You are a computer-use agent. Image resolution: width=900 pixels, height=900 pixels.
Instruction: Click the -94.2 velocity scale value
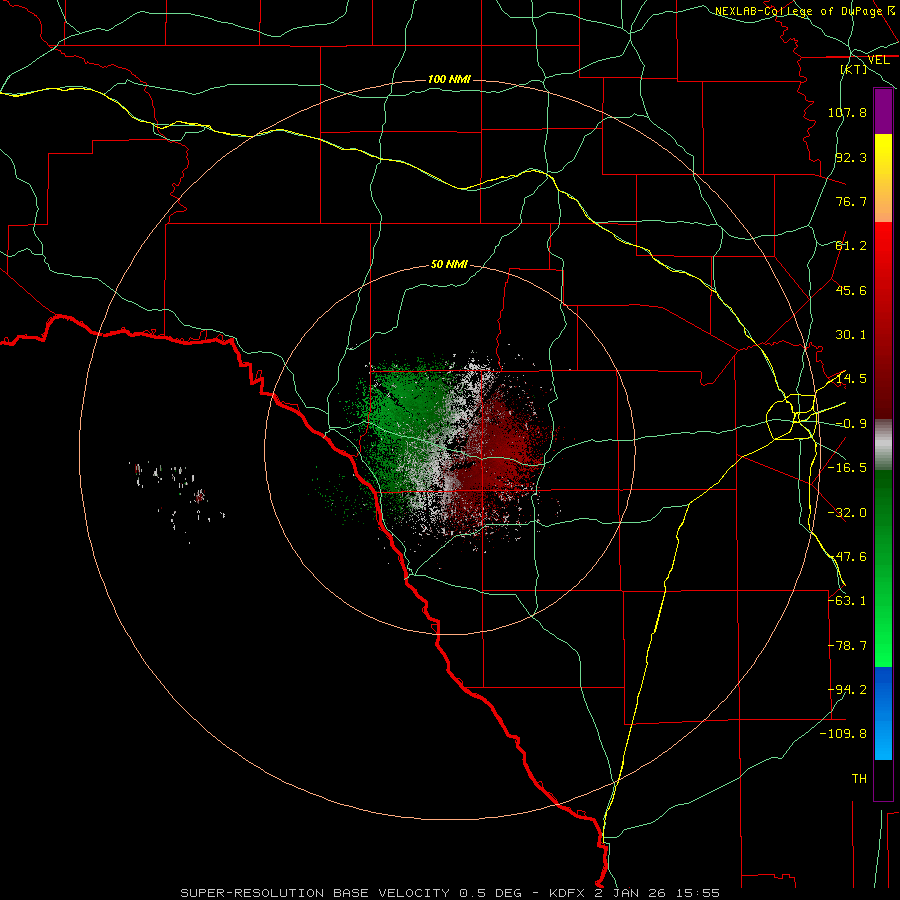847,690
